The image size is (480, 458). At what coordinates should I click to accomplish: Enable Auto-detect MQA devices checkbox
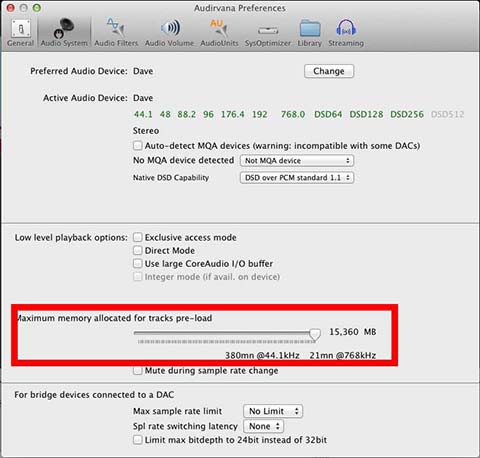coord(138,146)
